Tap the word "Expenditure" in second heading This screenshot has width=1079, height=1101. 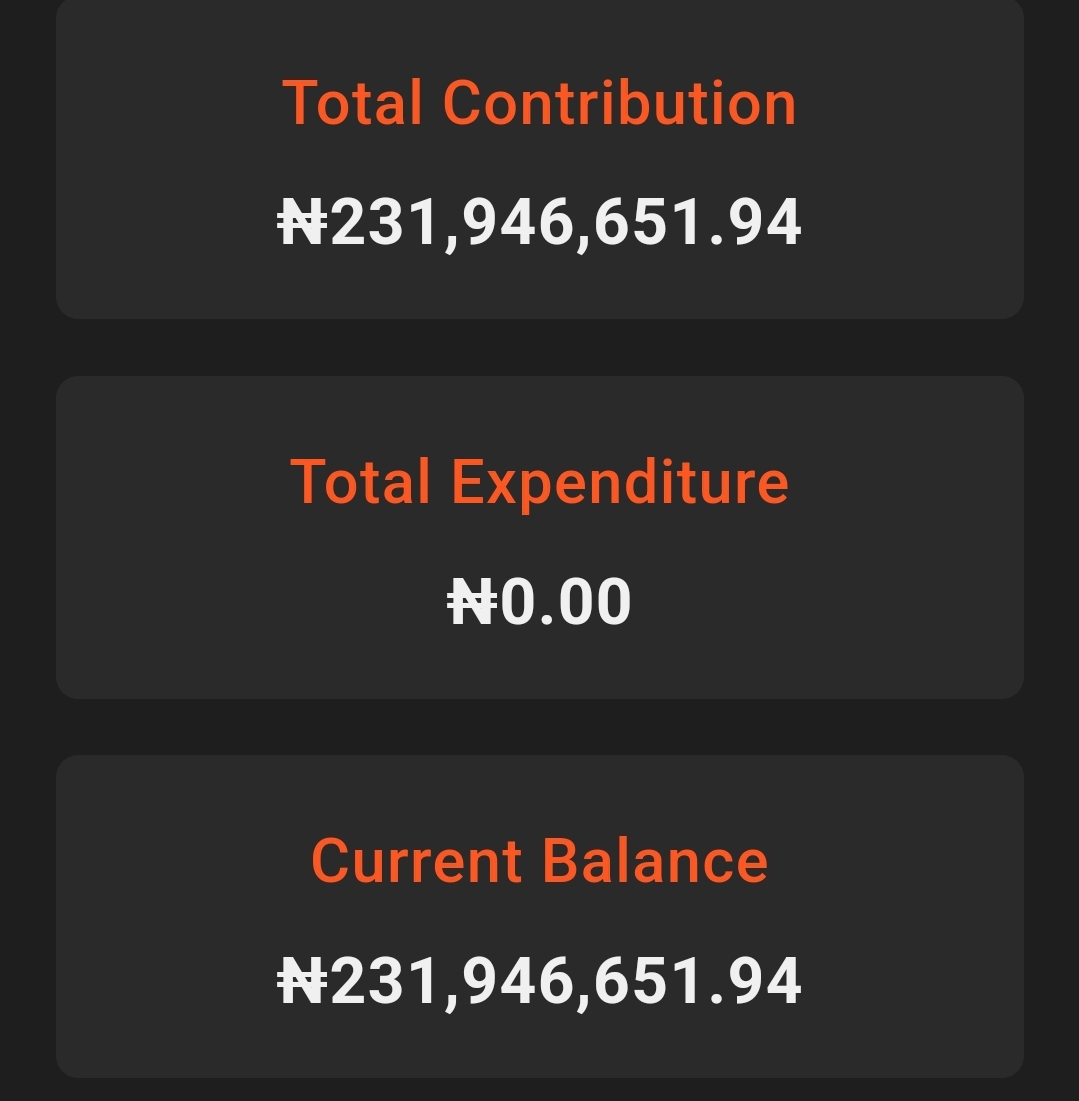pyautogui.click(x=619, y=481)
